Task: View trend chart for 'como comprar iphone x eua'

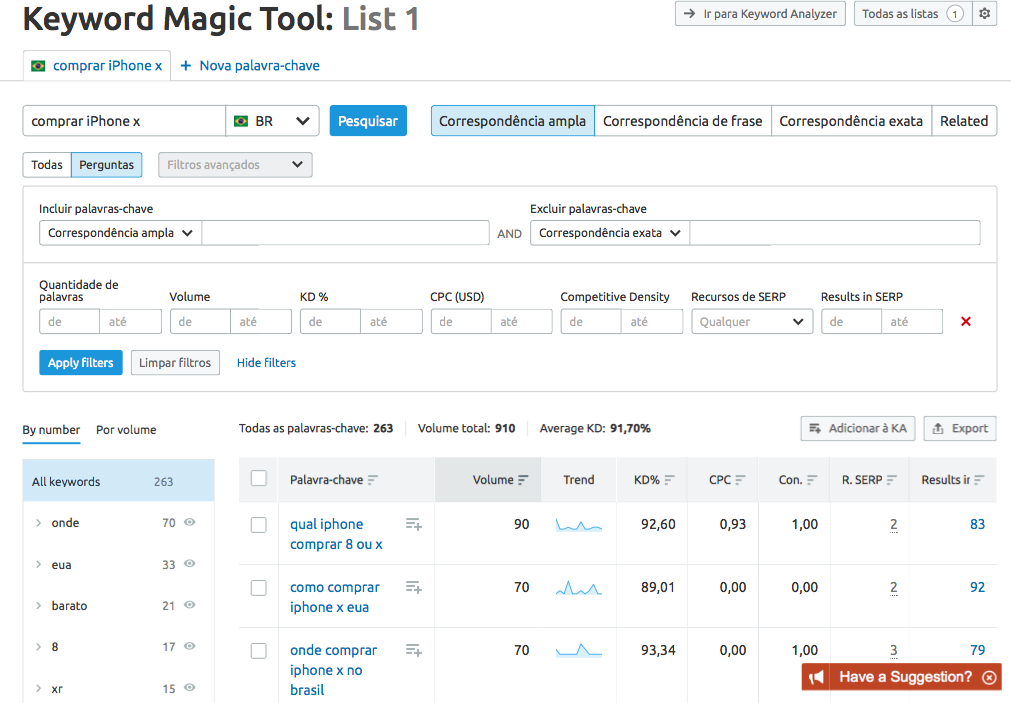Action: pos(578,588)
